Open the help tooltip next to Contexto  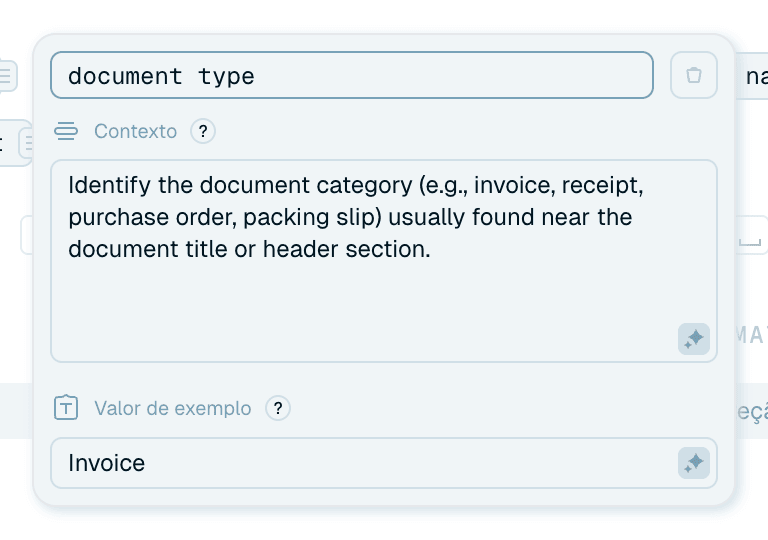203,131
